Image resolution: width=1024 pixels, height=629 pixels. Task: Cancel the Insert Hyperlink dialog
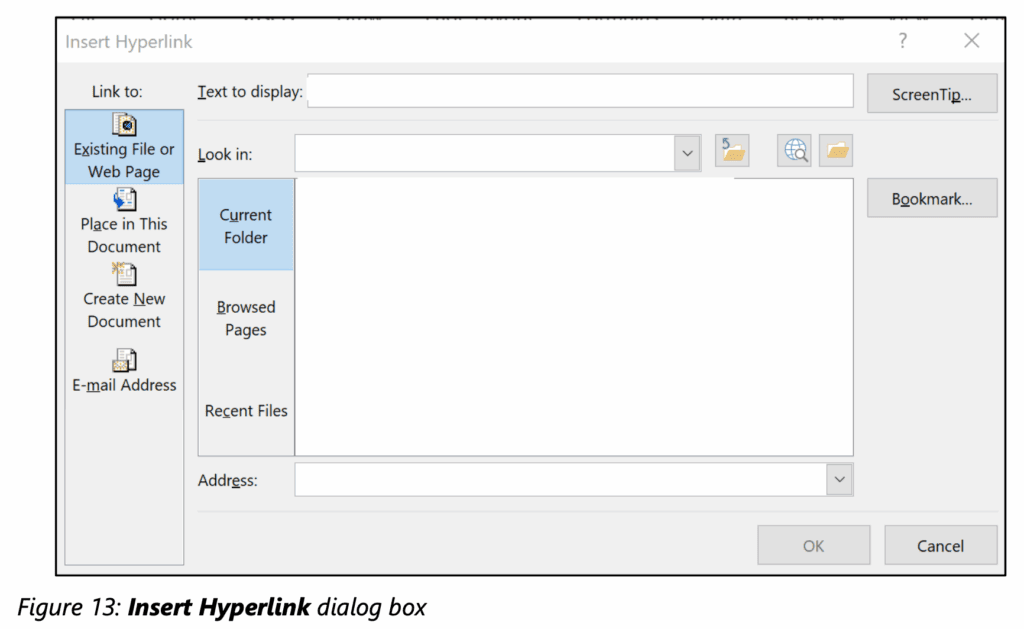click(939, 545)
